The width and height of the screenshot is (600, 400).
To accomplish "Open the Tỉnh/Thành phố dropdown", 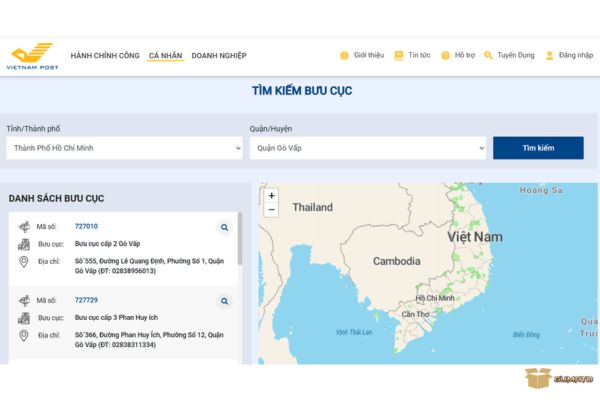I will tap(124, 148).
